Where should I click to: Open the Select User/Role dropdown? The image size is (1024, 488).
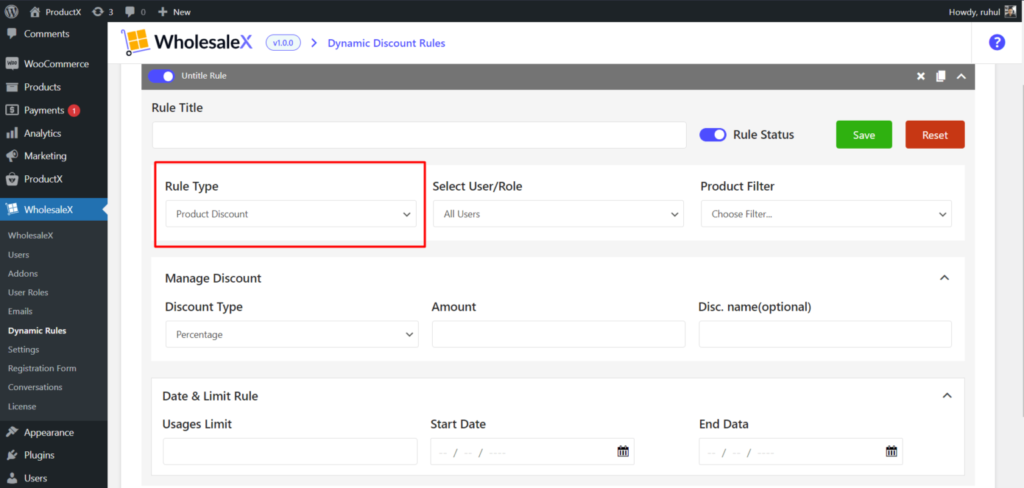coord(558,214)
